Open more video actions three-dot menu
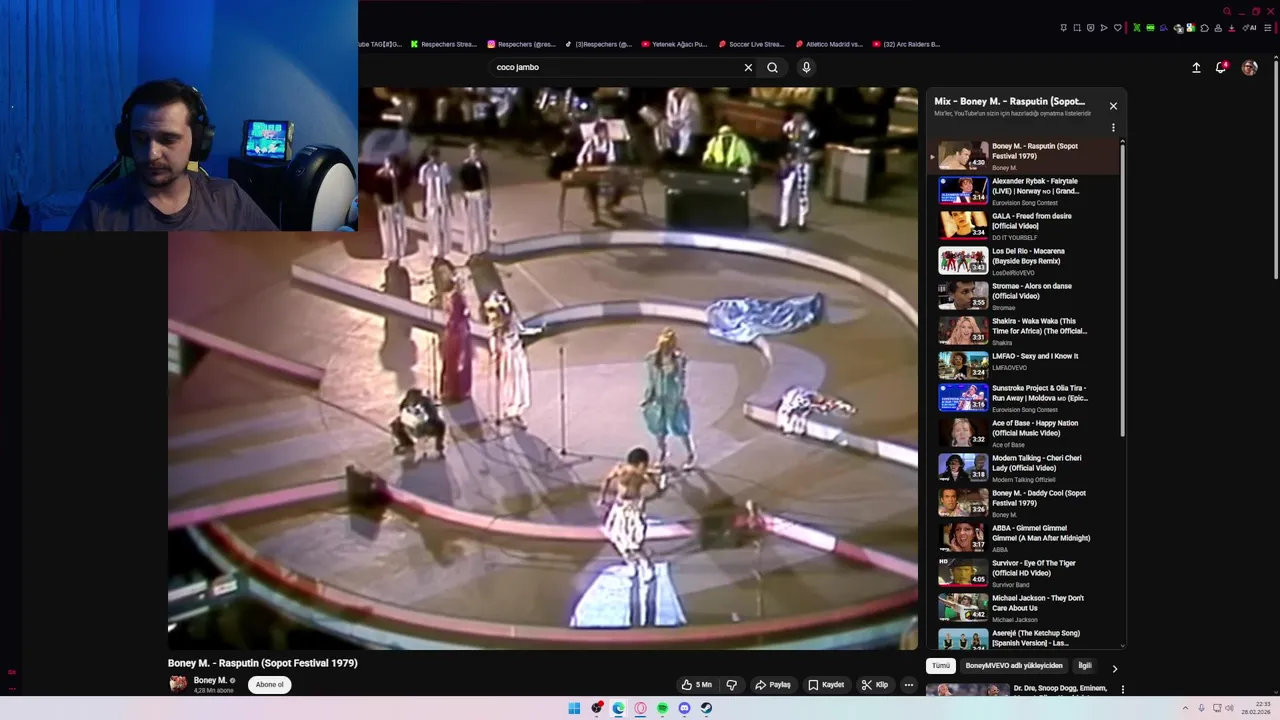 point(908,685)
